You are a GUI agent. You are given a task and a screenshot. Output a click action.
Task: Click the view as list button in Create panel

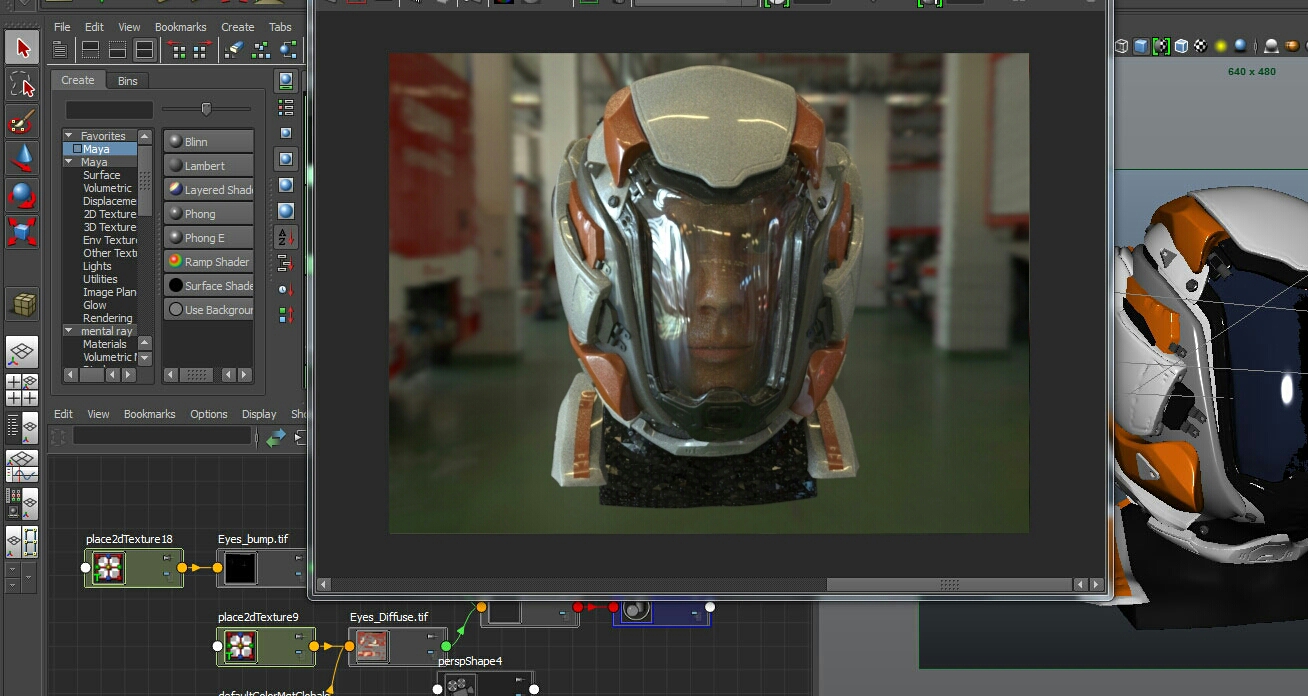(286, 107)
